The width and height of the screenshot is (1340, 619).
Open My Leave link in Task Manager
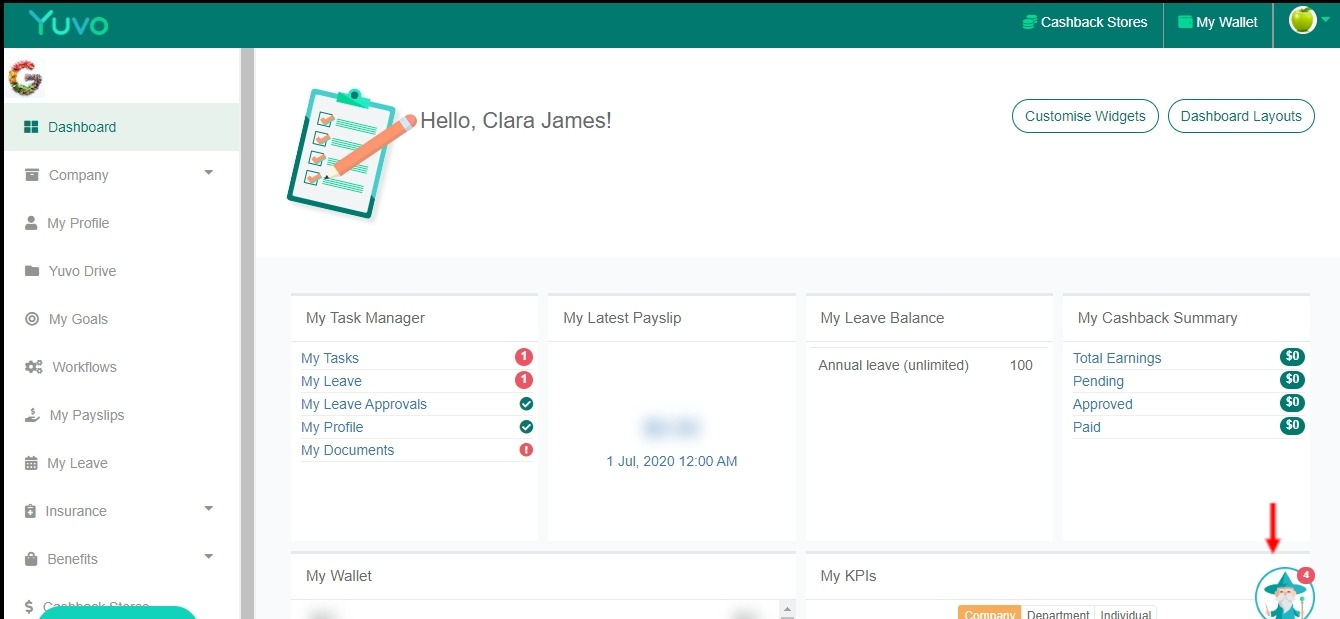click(331, 381)
